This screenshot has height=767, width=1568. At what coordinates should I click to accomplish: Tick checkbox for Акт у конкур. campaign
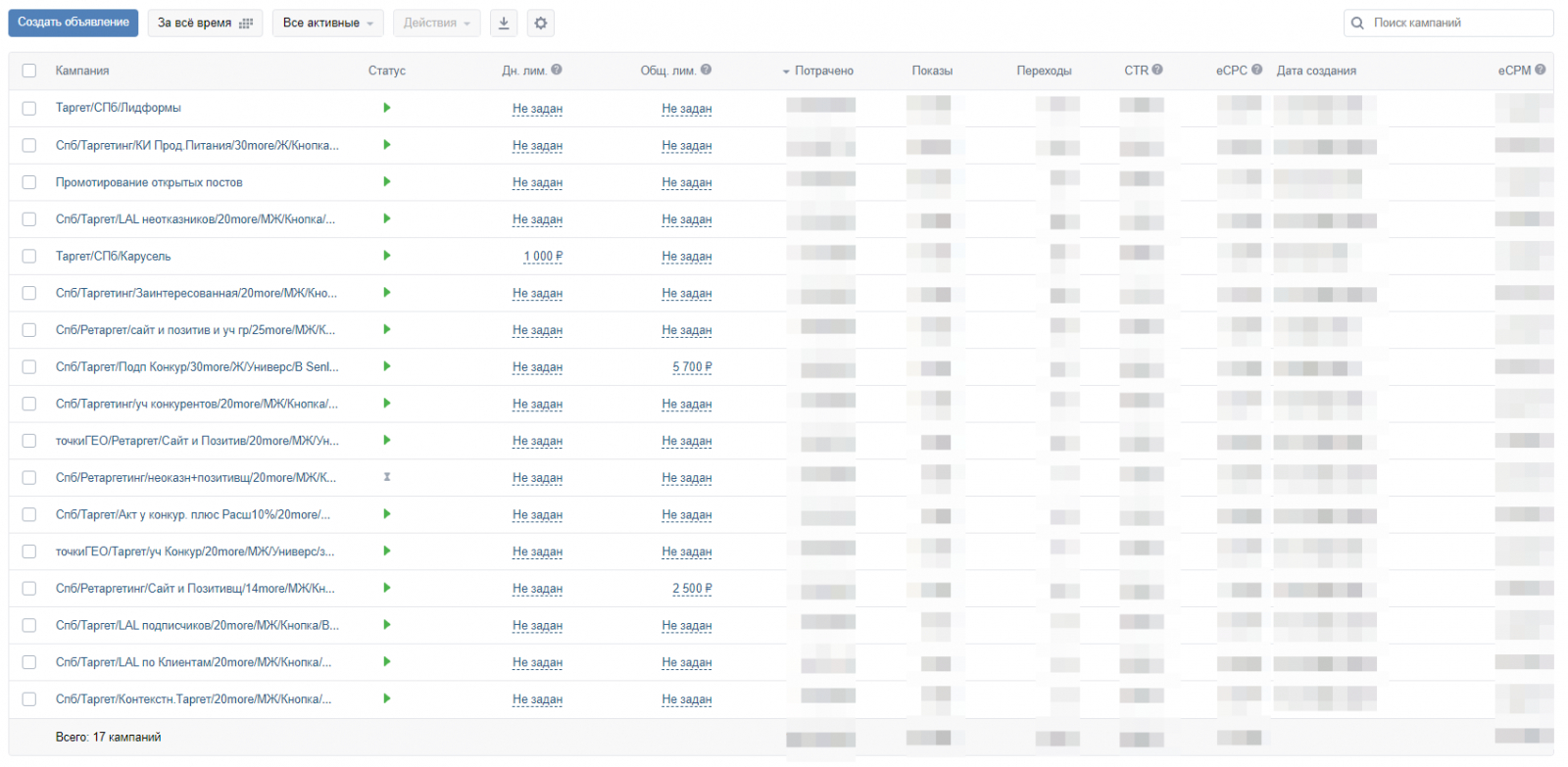click(29, 514)
